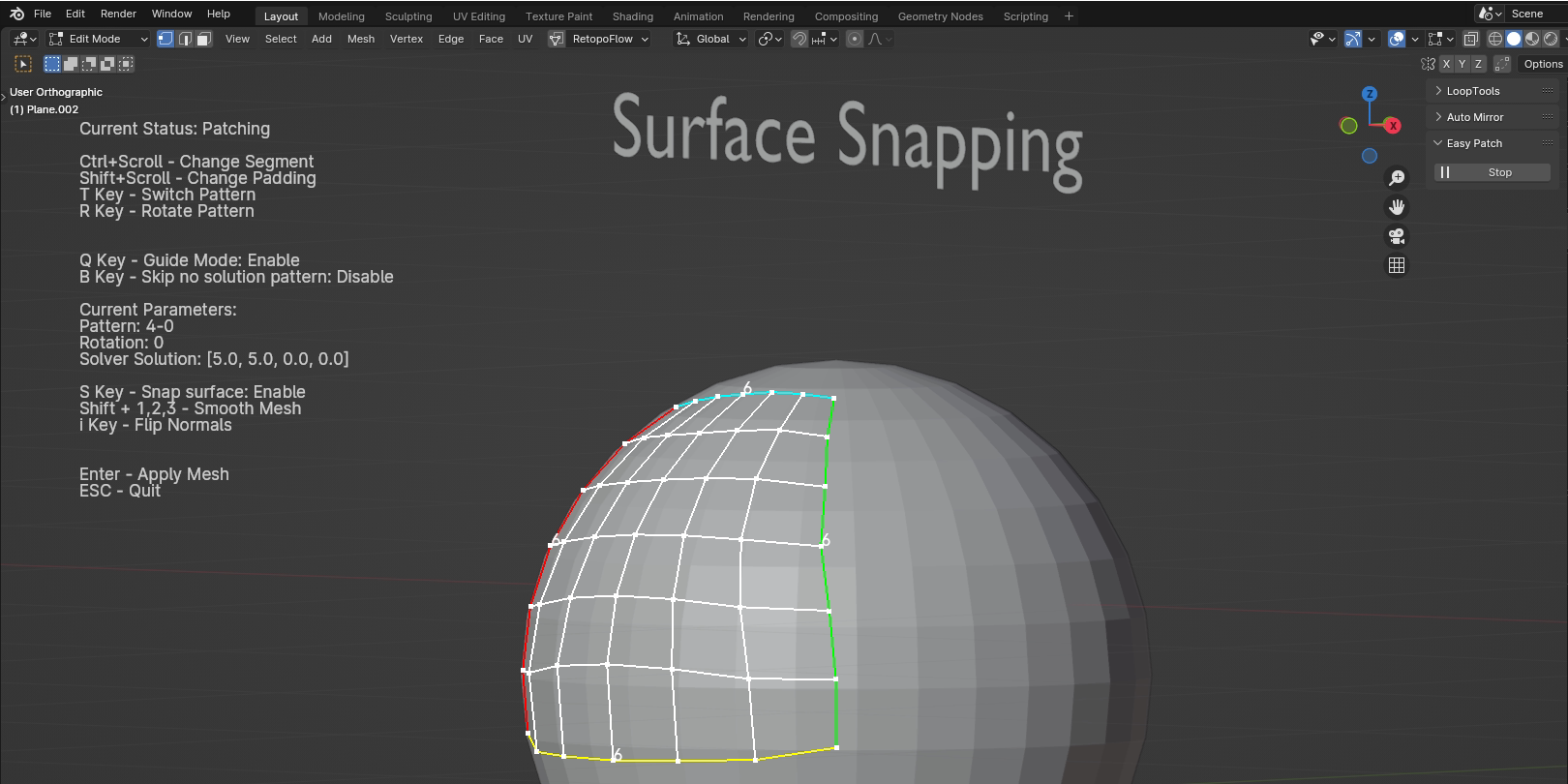Toggle proportional editing button
The height and width of the screenshot is (784, 1568).
coord(854,39)
